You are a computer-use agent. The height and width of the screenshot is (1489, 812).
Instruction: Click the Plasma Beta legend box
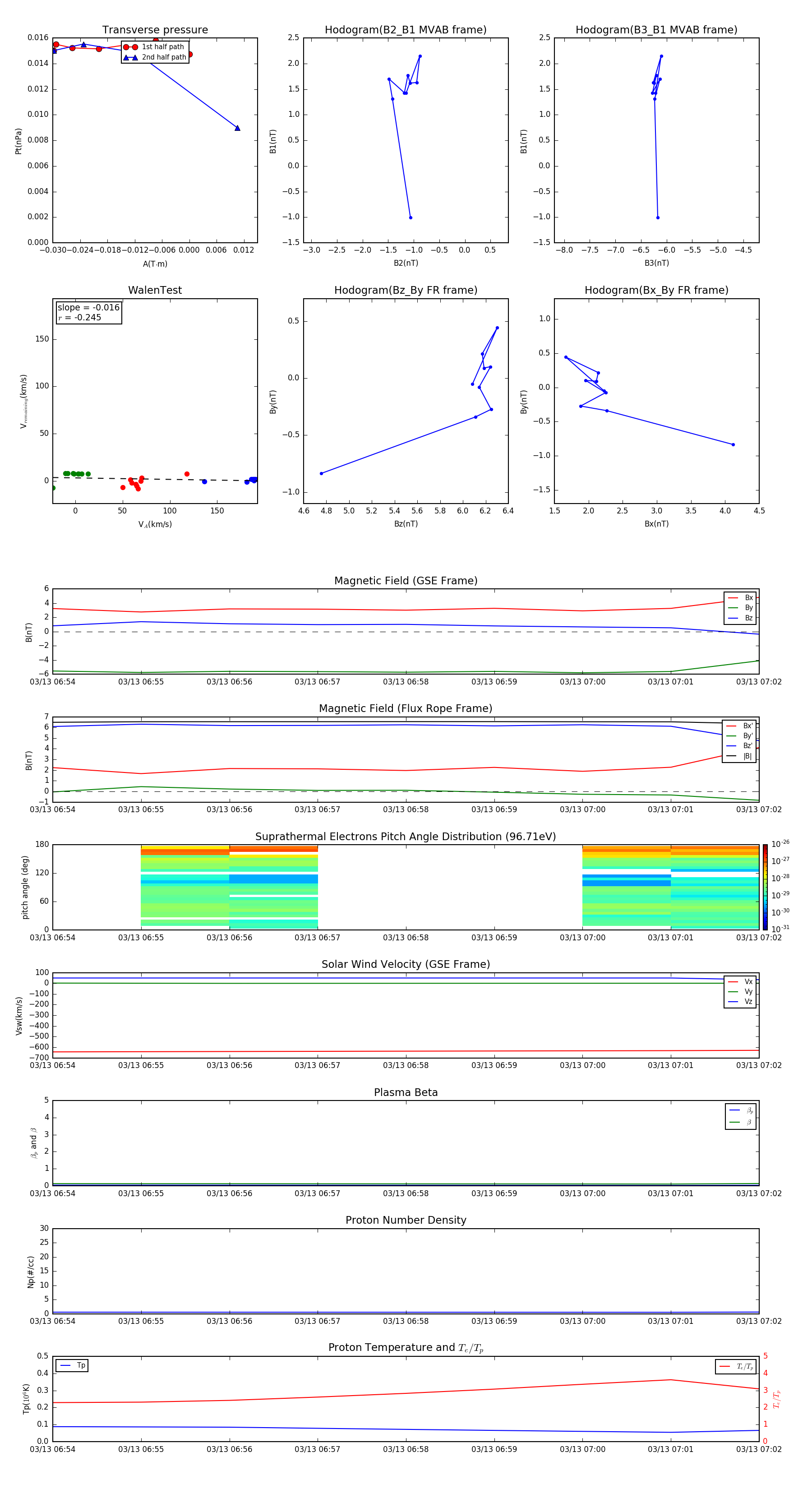740,1116
